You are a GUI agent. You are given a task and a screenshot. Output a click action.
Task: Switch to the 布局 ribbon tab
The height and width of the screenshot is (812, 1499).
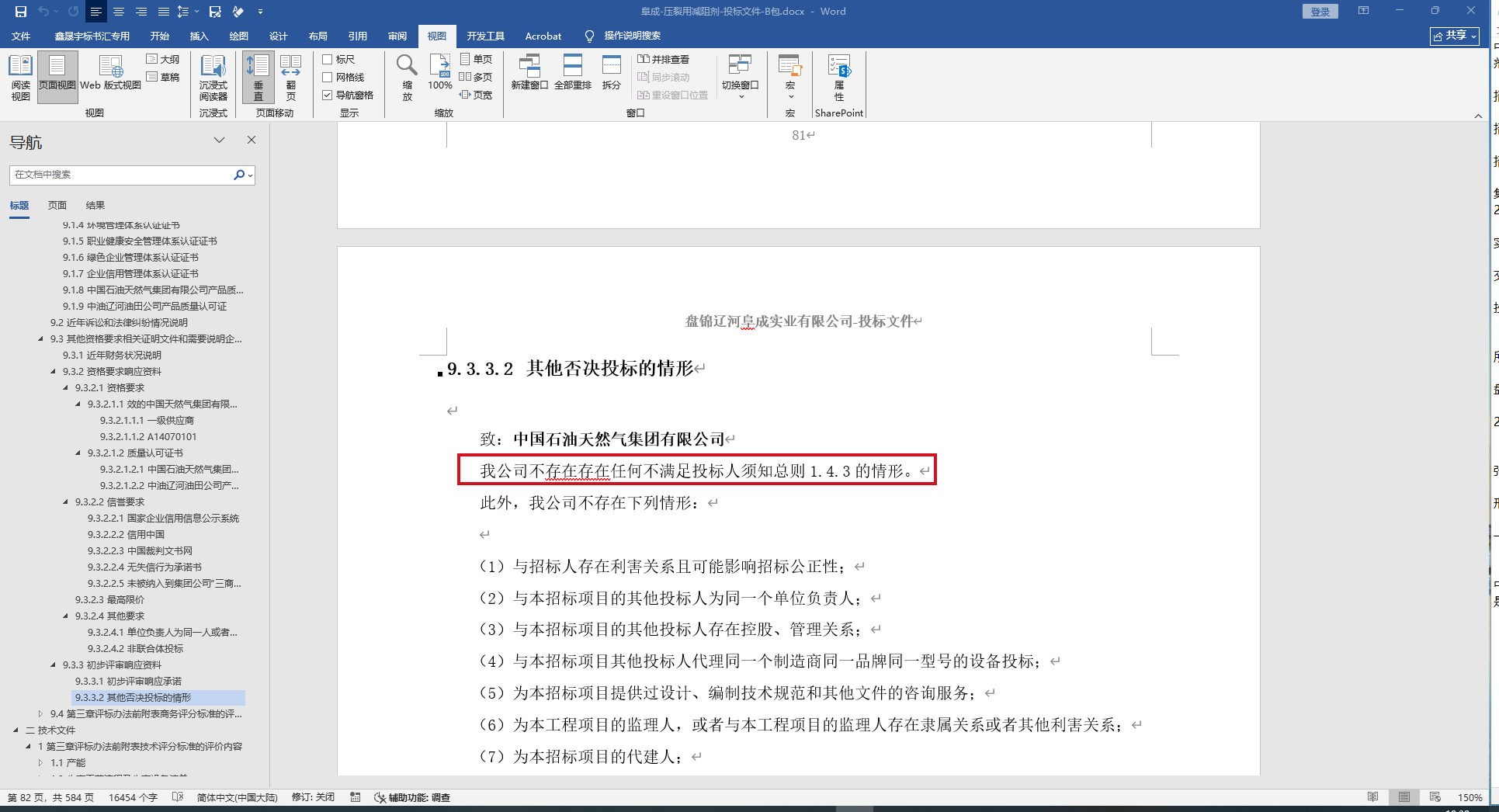pos(317,36)
